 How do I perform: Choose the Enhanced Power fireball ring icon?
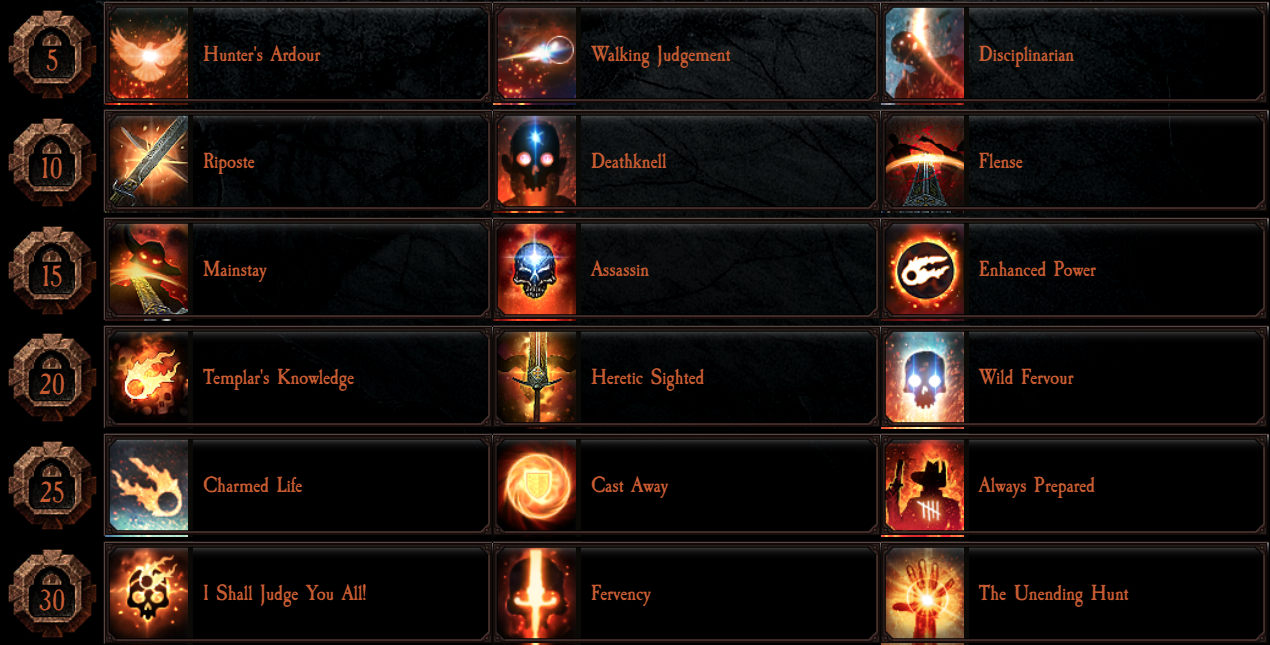[925, 270]
